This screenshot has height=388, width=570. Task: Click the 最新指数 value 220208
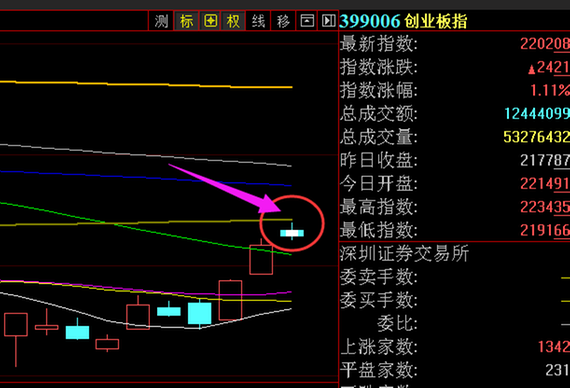pyautogui.click(x=545, y=44)
